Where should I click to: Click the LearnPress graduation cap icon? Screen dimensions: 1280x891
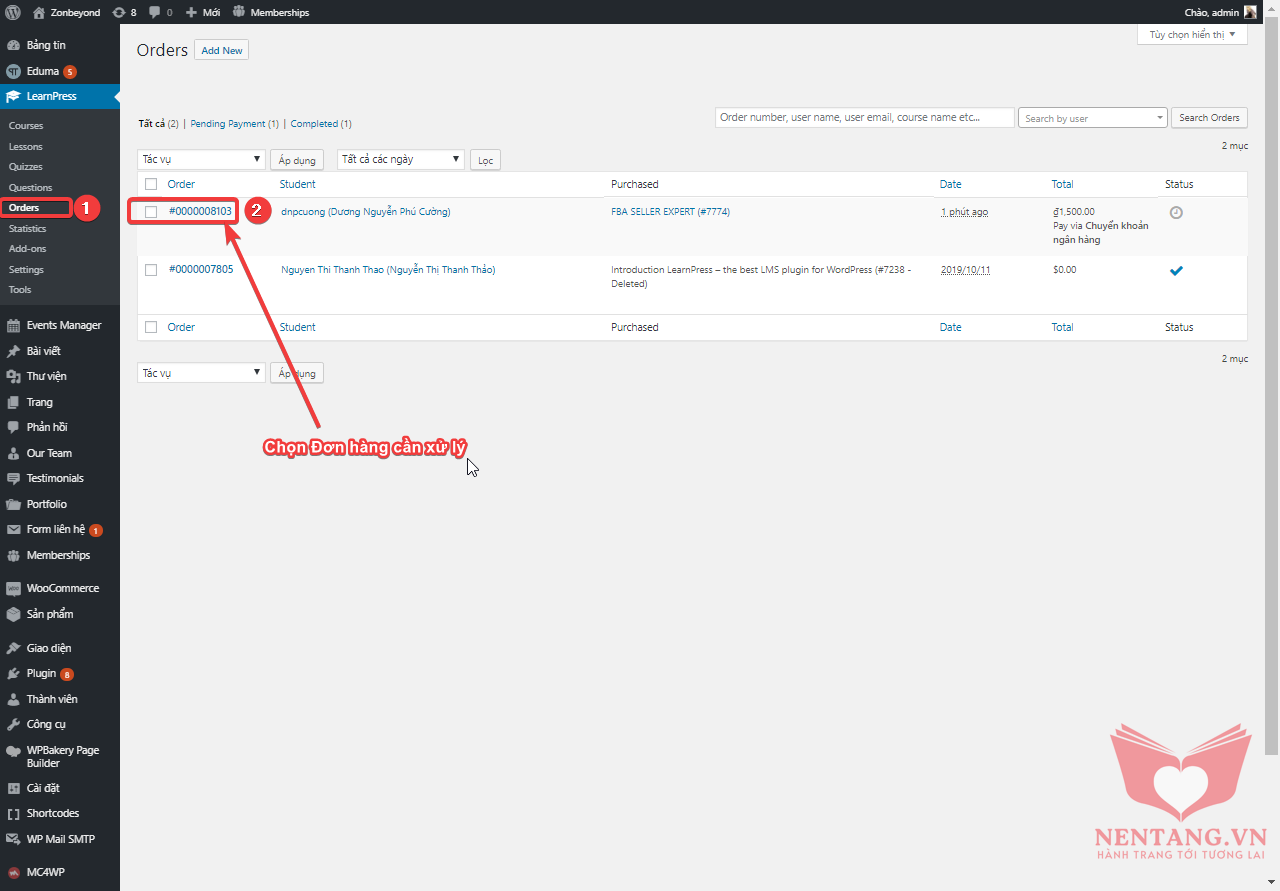pyautogui.click(x=13, y=97)
